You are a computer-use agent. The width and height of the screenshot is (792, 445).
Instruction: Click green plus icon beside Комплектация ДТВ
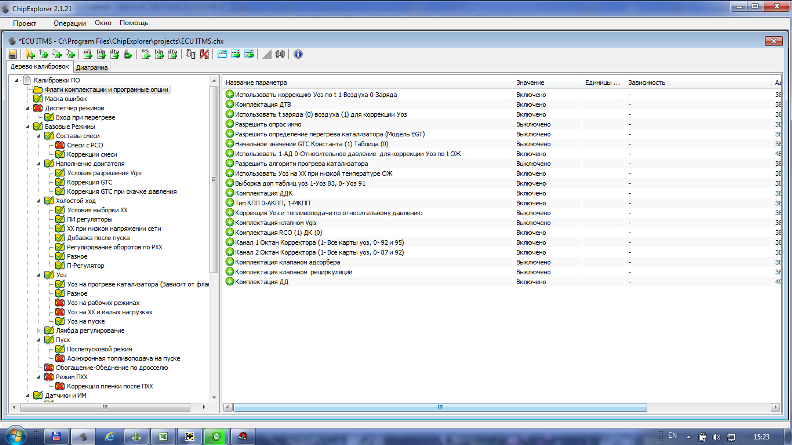pyautogui.click(x=229, y=103)
